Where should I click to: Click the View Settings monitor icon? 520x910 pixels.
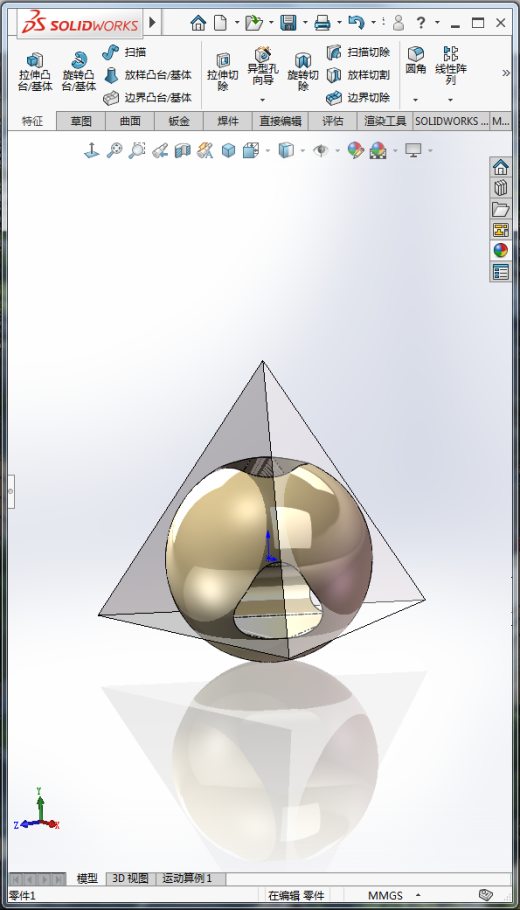pos(413,151)
